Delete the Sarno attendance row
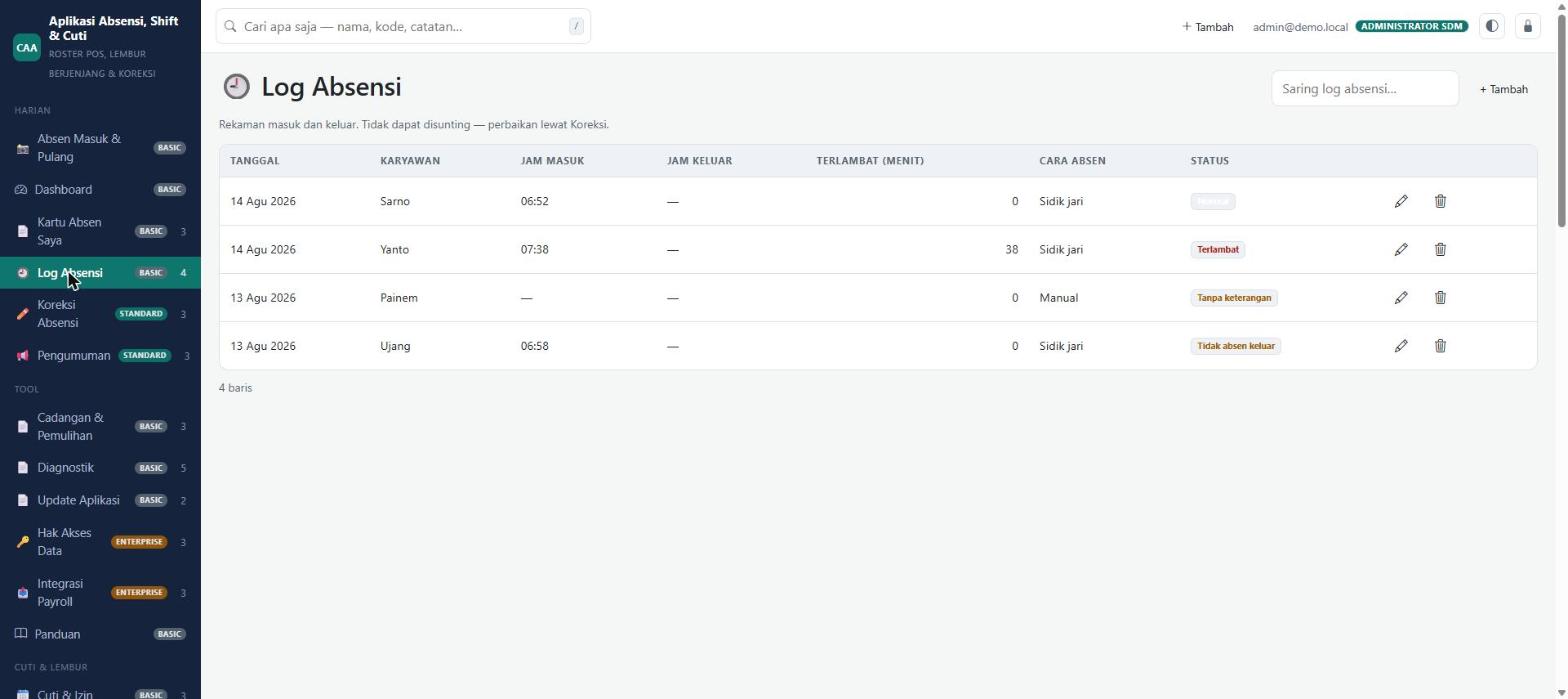This screenshot has width=1568, height=699. tap(1440, 201)
